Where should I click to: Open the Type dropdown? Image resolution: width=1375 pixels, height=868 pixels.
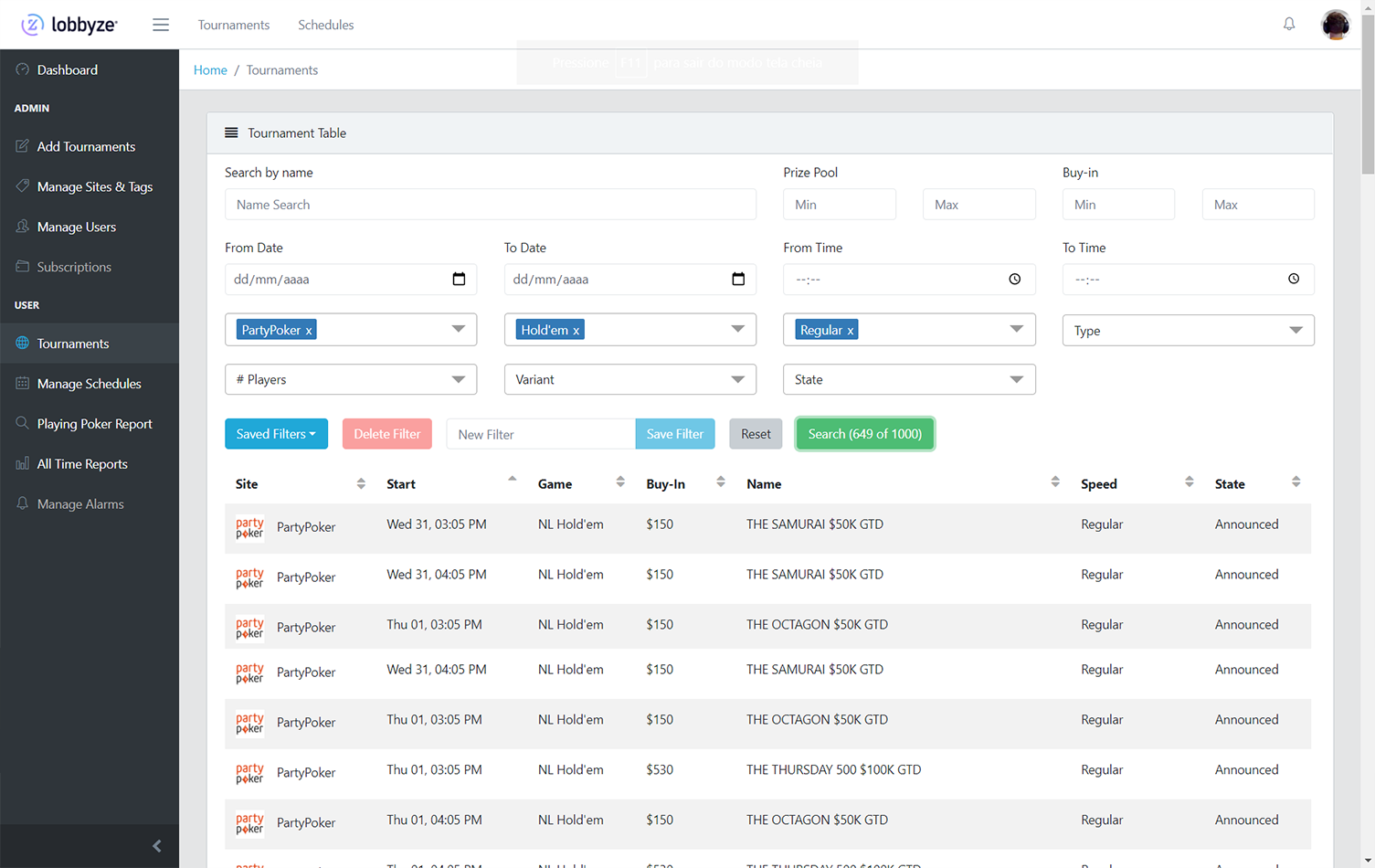(1188, 331)
